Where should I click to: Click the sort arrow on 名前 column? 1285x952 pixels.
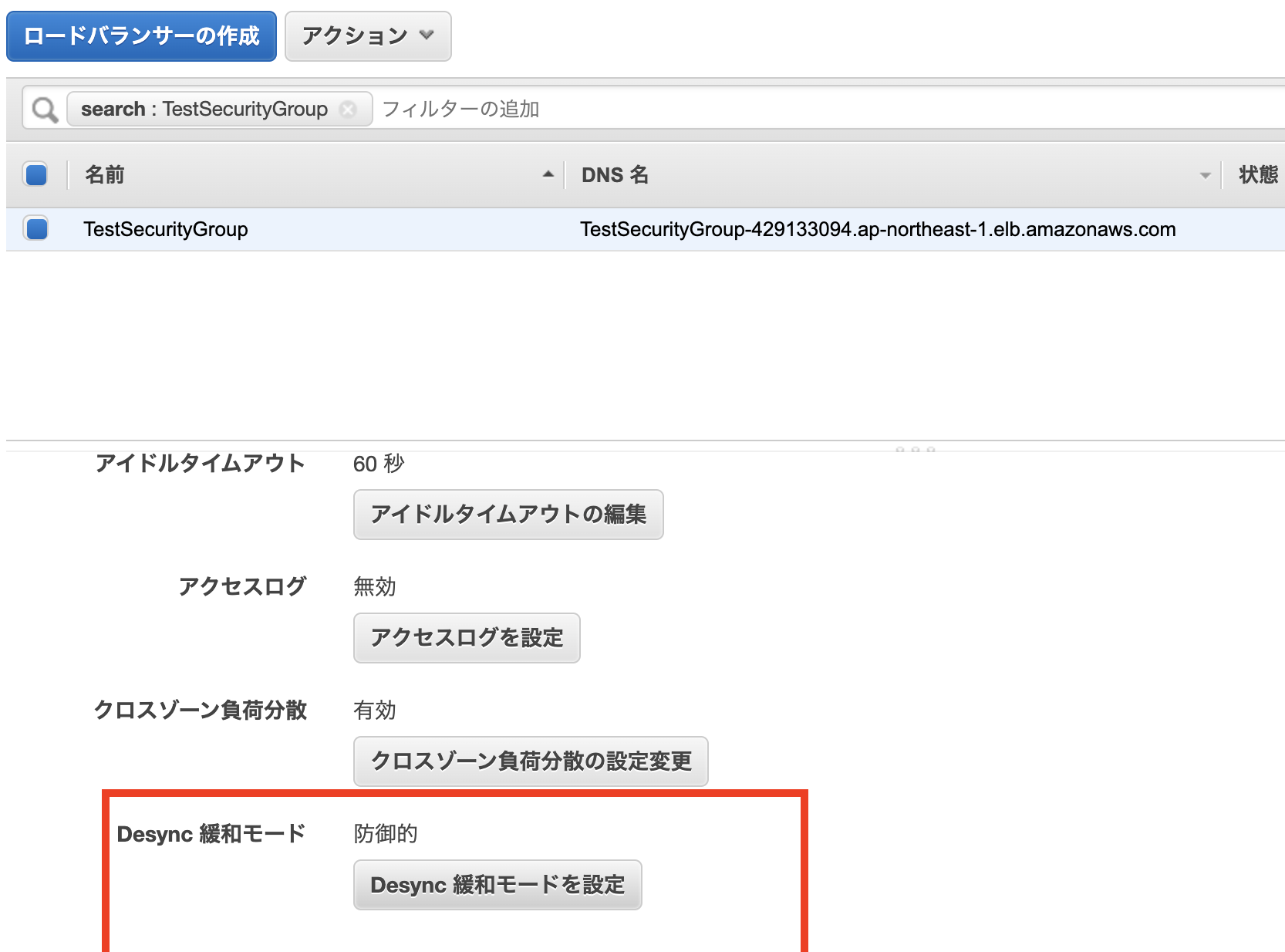[x=548, y=175]
